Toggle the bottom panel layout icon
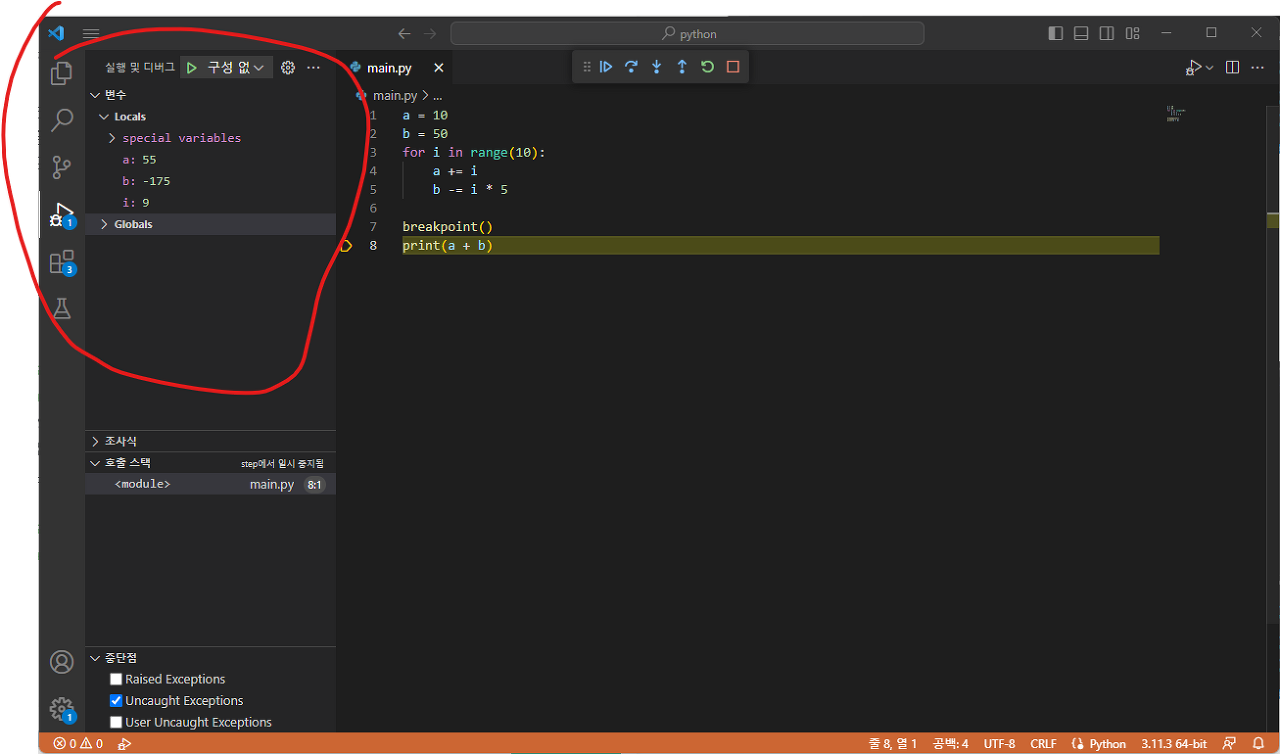 [x=1081, y=33]
